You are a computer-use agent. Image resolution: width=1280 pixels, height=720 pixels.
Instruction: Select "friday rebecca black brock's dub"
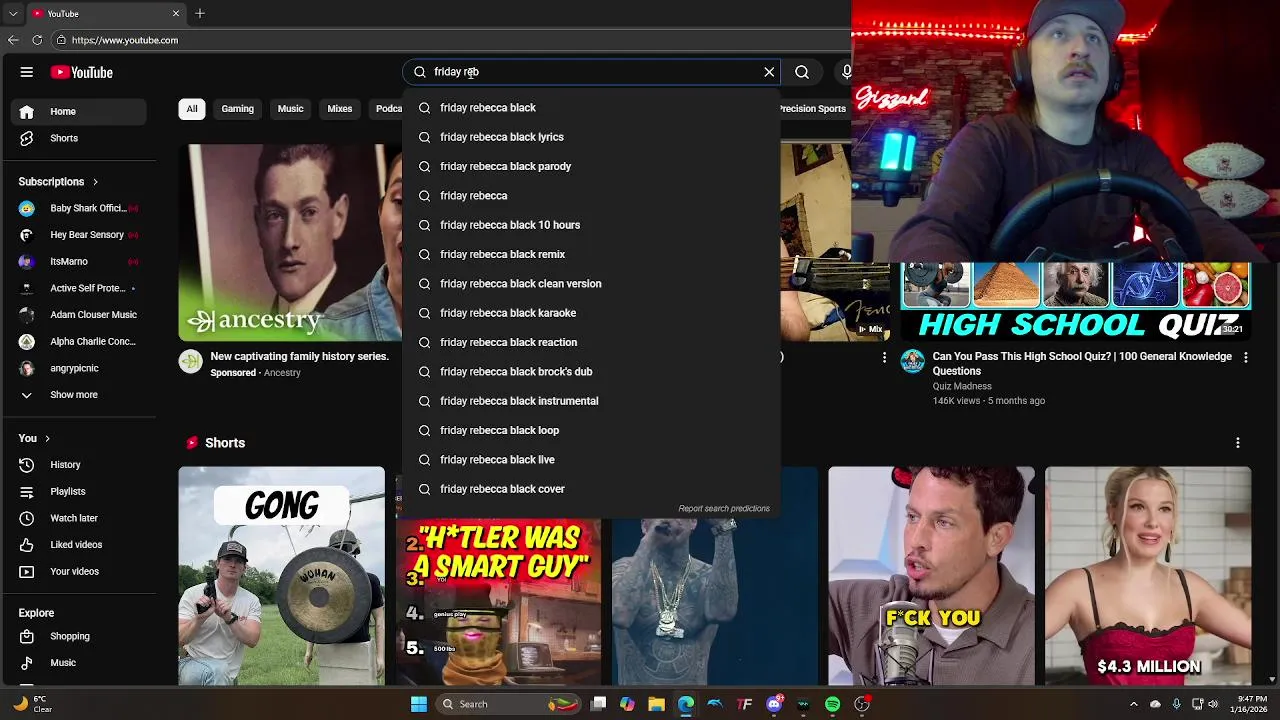(x=591, y=371)
